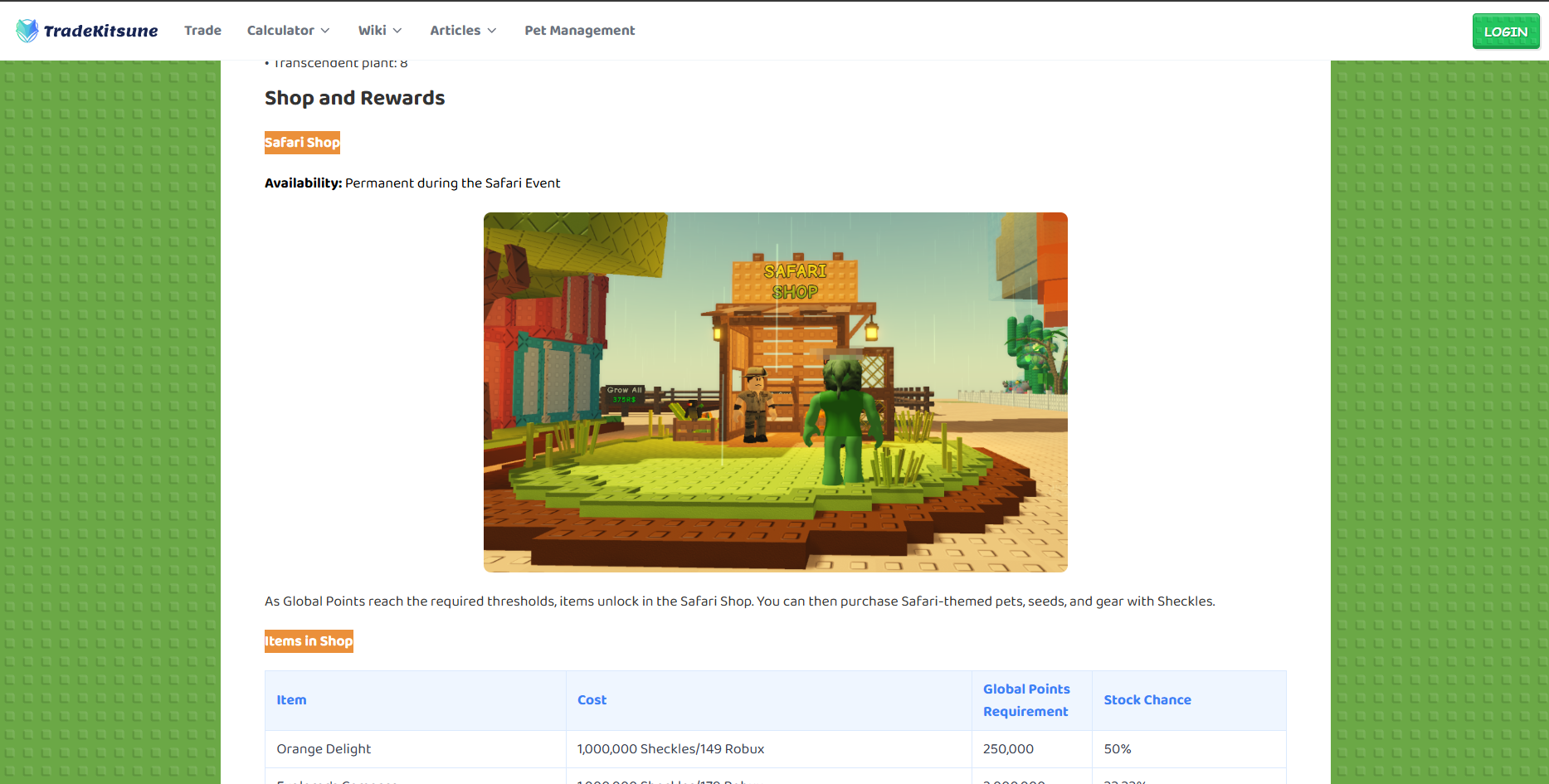Click the TradeKitsune fox logo icon

[x=27, y=31]
